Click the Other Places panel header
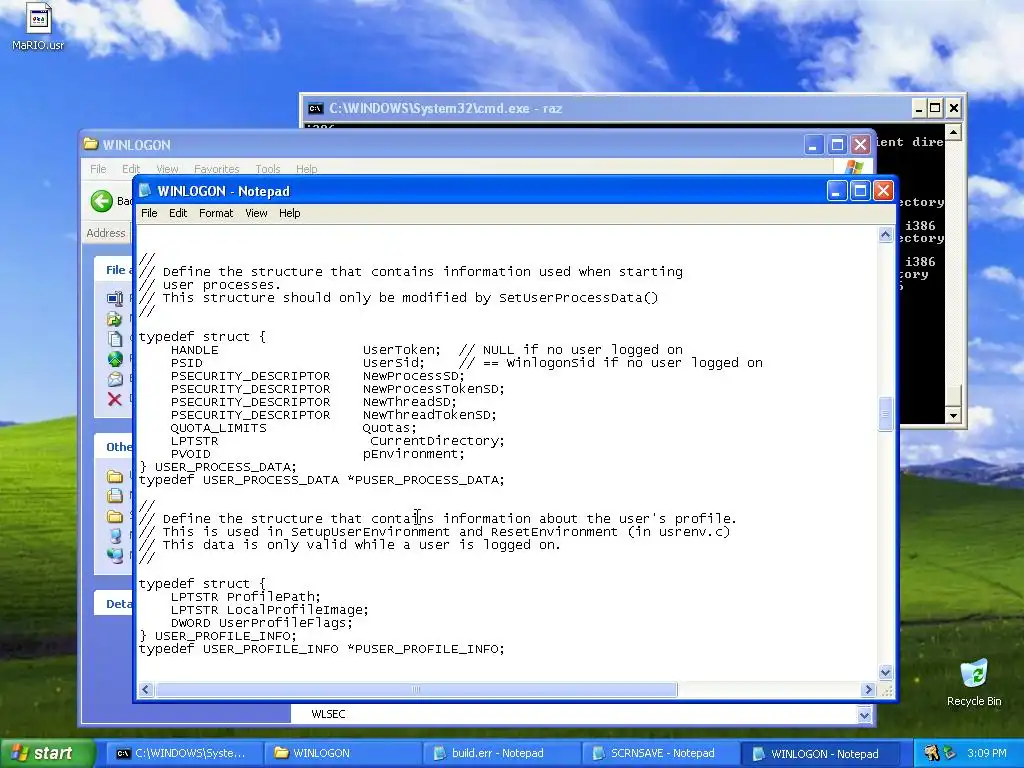Viewport: 1024px width, 768px height. (x=115, y=447)
